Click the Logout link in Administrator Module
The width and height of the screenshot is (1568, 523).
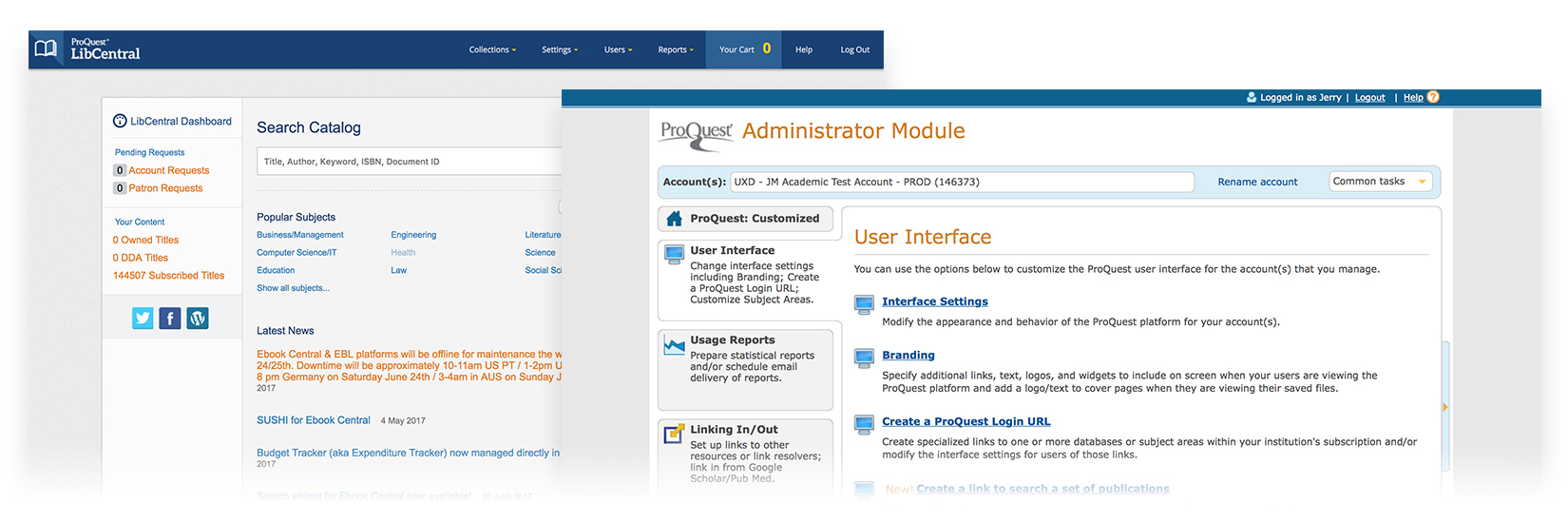[x=1369, y=97]
